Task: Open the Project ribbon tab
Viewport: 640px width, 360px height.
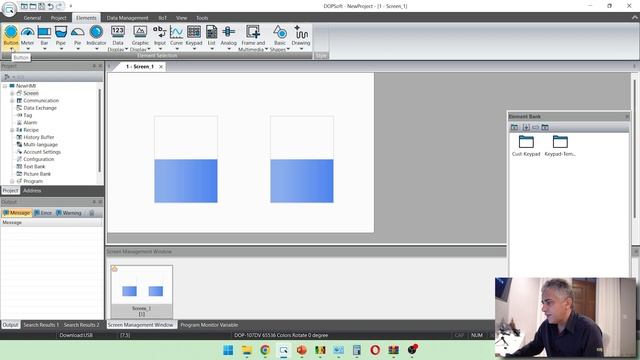Action: [58, 18]
